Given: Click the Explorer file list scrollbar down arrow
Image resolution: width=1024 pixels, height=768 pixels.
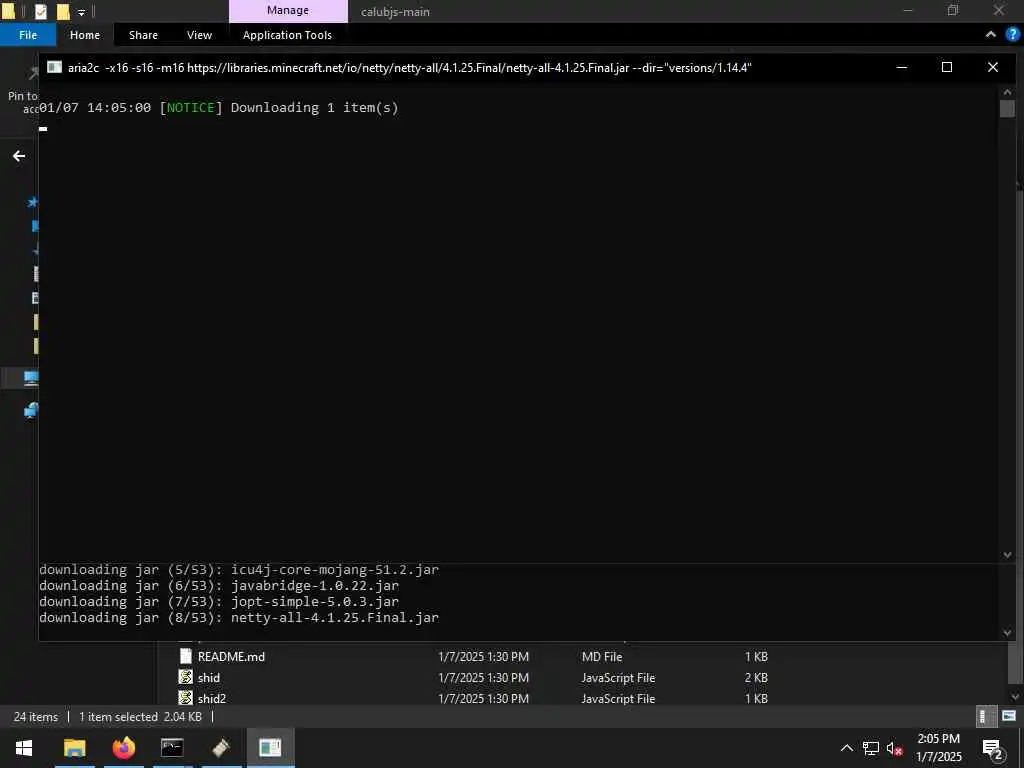Looking at the screenshot, I should (1016, 697).
